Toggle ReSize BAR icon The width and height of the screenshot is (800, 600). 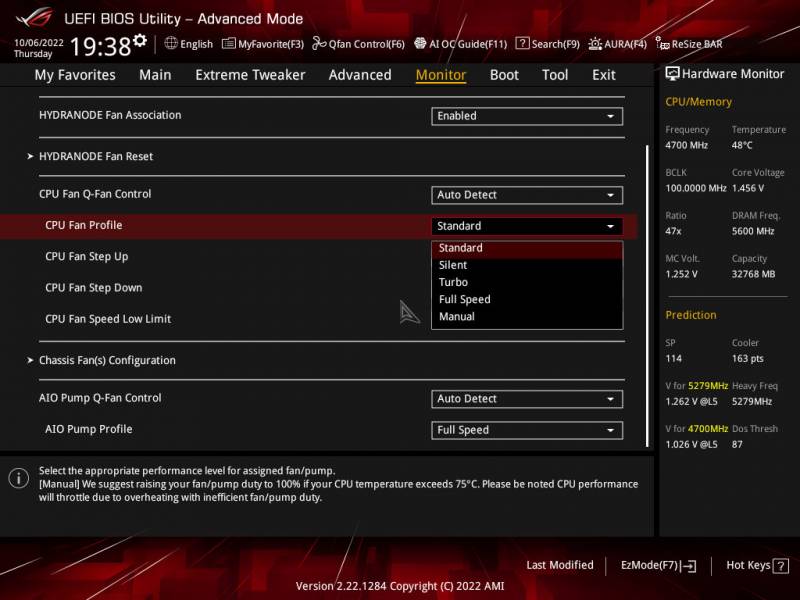click(662, 44)
